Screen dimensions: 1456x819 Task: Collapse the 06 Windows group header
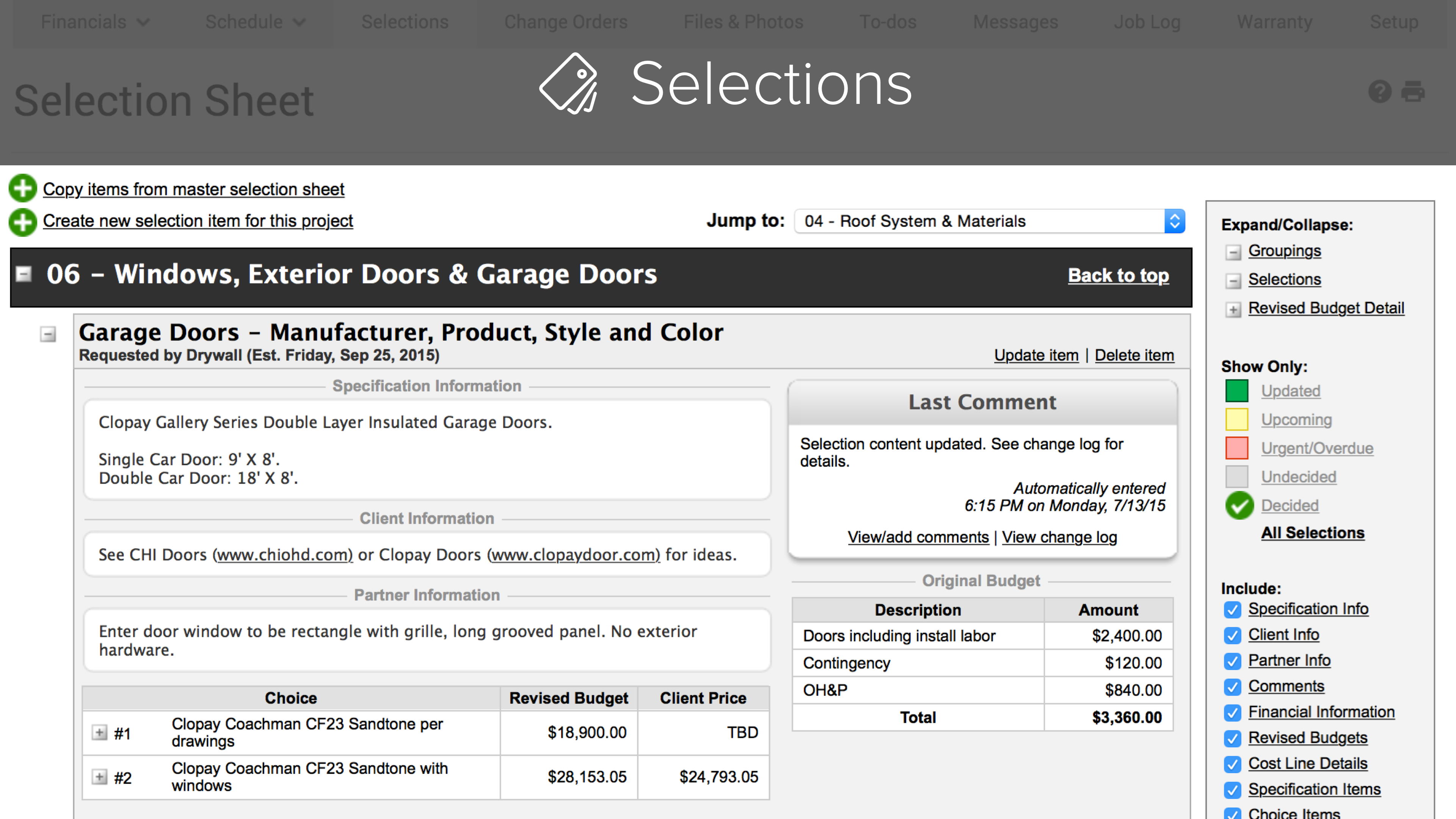(24, 274)
